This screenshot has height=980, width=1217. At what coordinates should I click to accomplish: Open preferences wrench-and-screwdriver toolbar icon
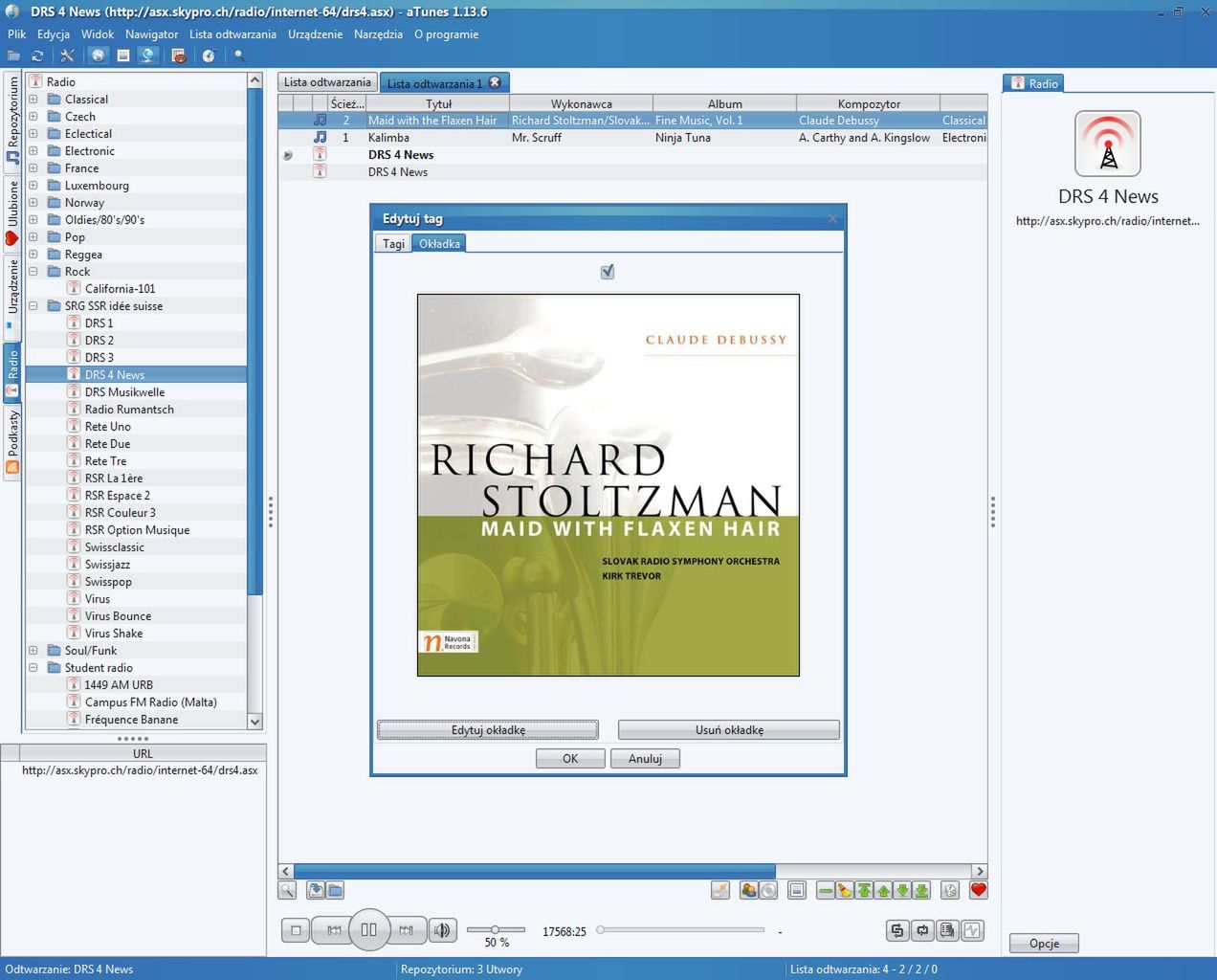click(x=67, y=56)
